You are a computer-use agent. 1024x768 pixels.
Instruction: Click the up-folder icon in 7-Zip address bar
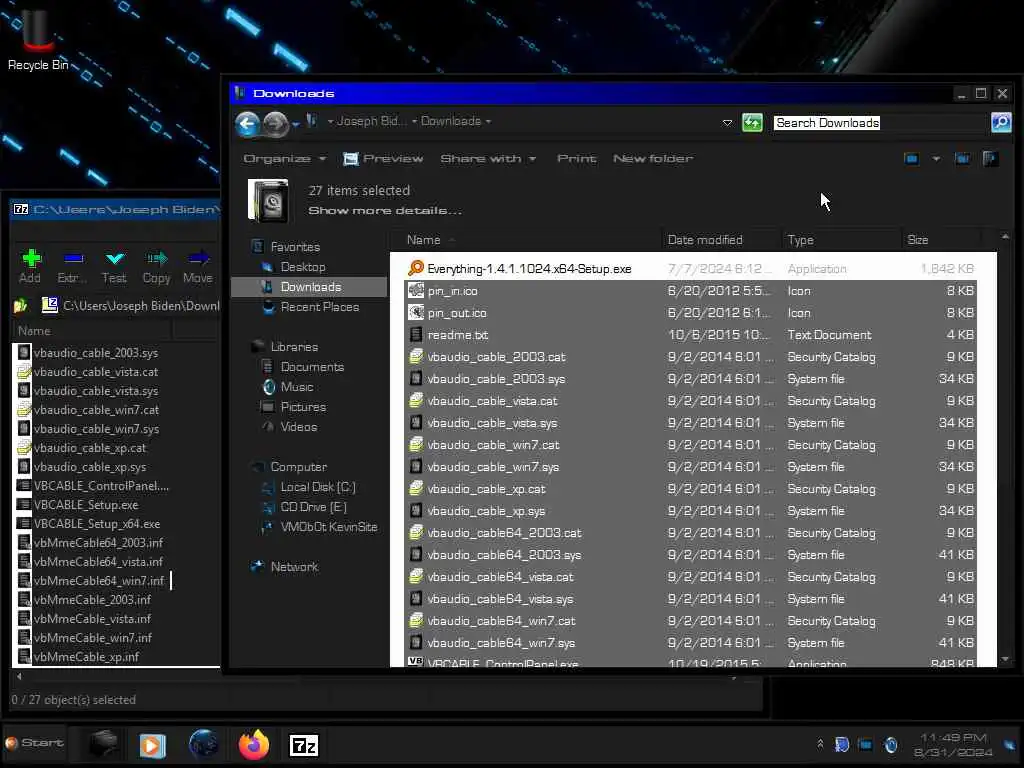click(x=20, y=306)
